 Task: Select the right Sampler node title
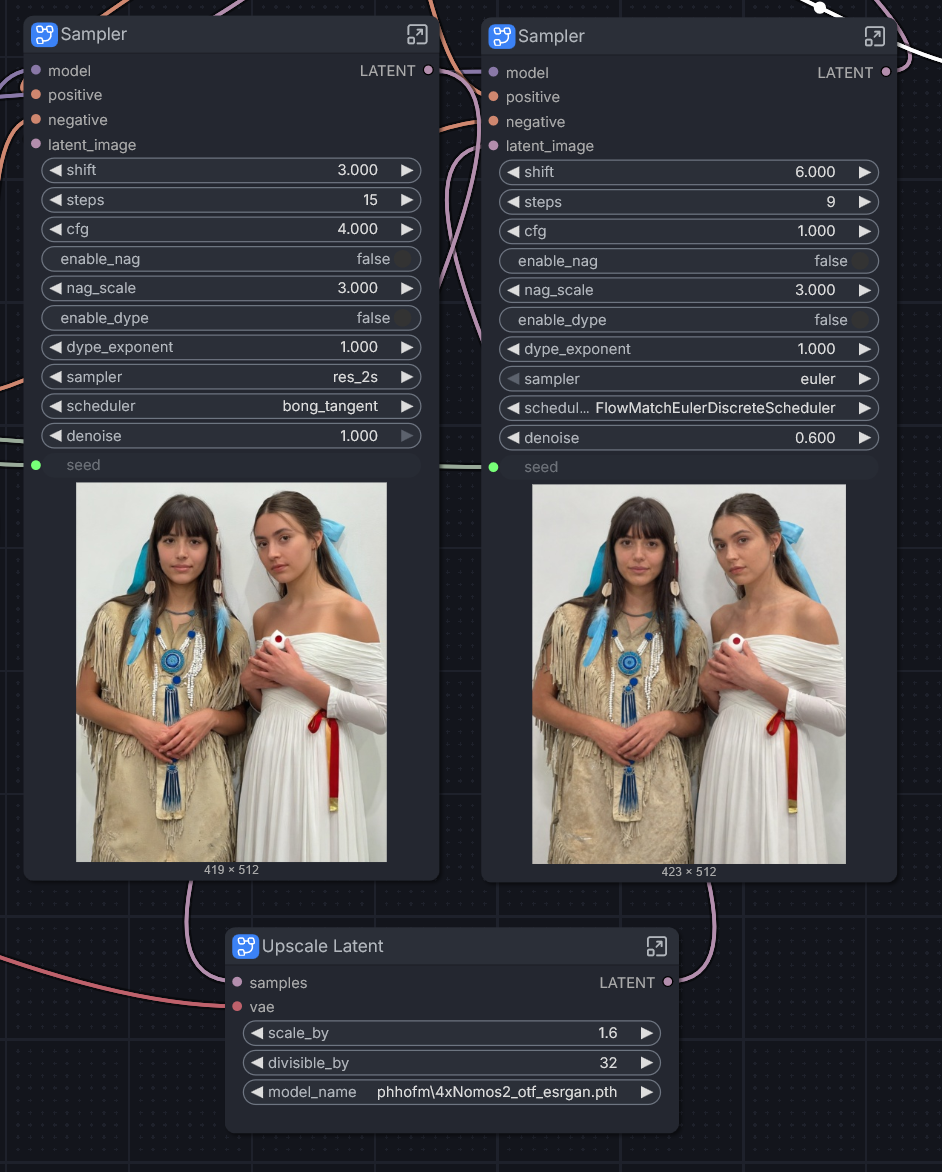coord(551,36)
